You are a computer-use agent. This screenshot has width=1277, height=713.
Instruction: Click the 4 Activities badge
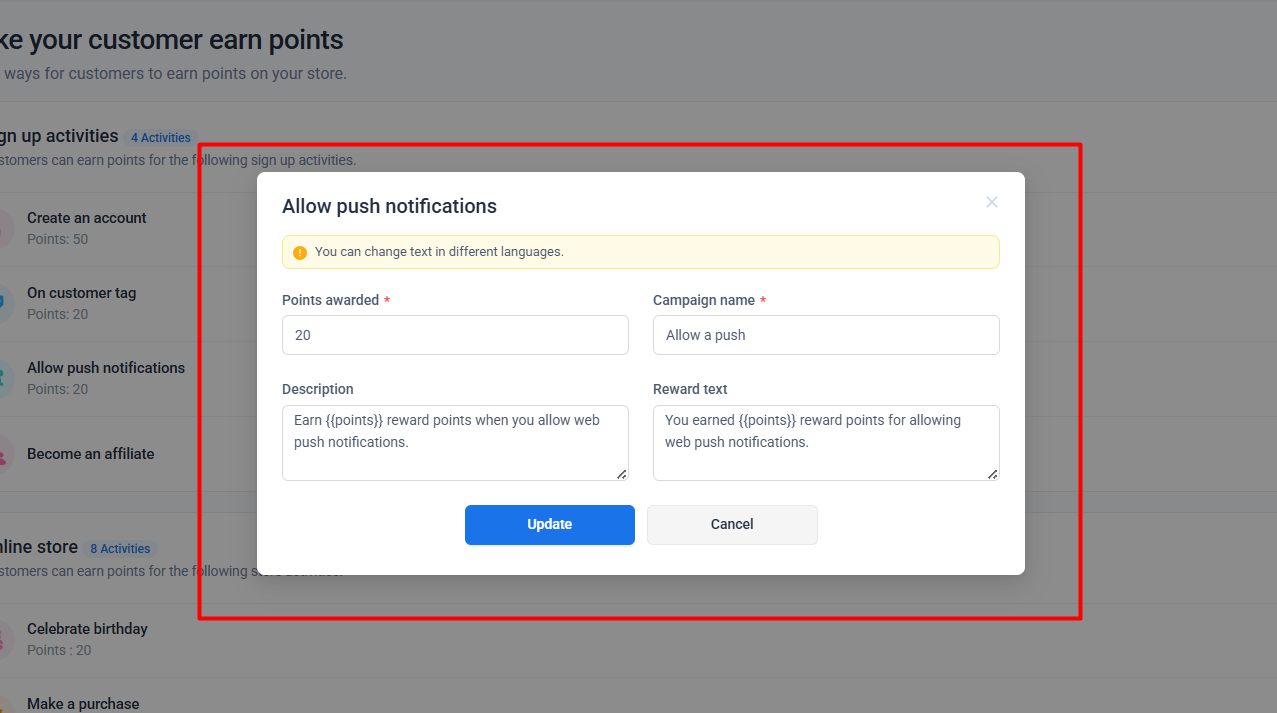pyautogui.click(x=160, y=138)
